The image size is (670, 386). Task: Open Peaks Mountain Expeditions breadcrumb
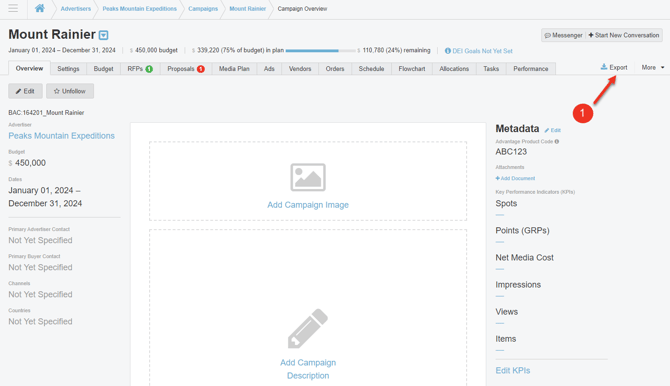coord(140,9)
